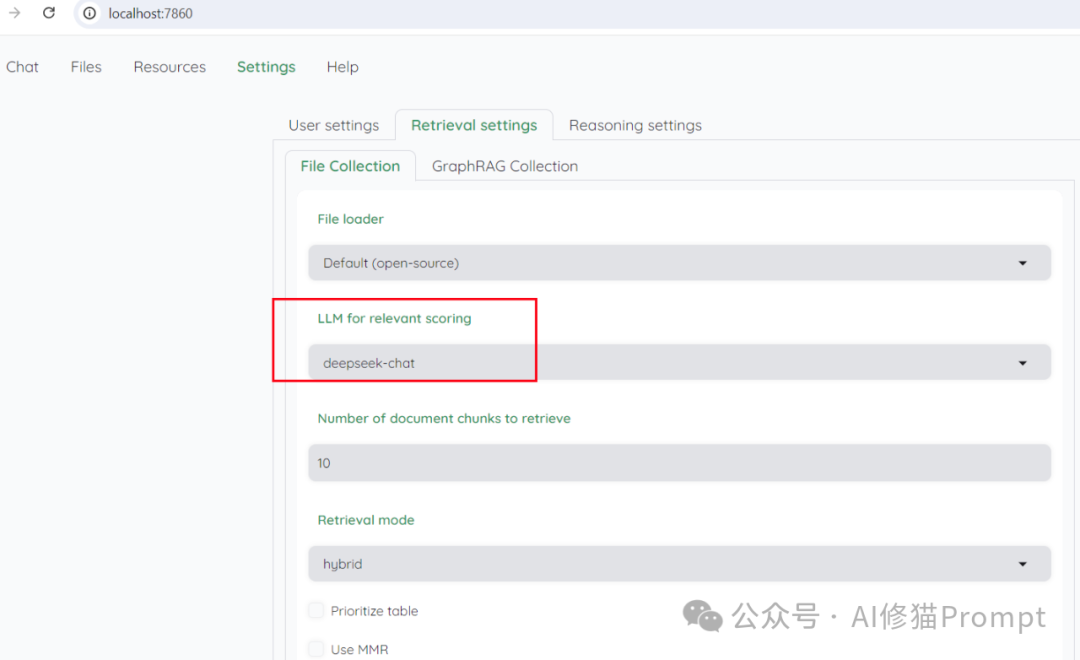This screenshot has width=1080, height=660.
Task: Open the Retrieval mode dropdown showing hybrid
Action: click(x=679, y=563)
